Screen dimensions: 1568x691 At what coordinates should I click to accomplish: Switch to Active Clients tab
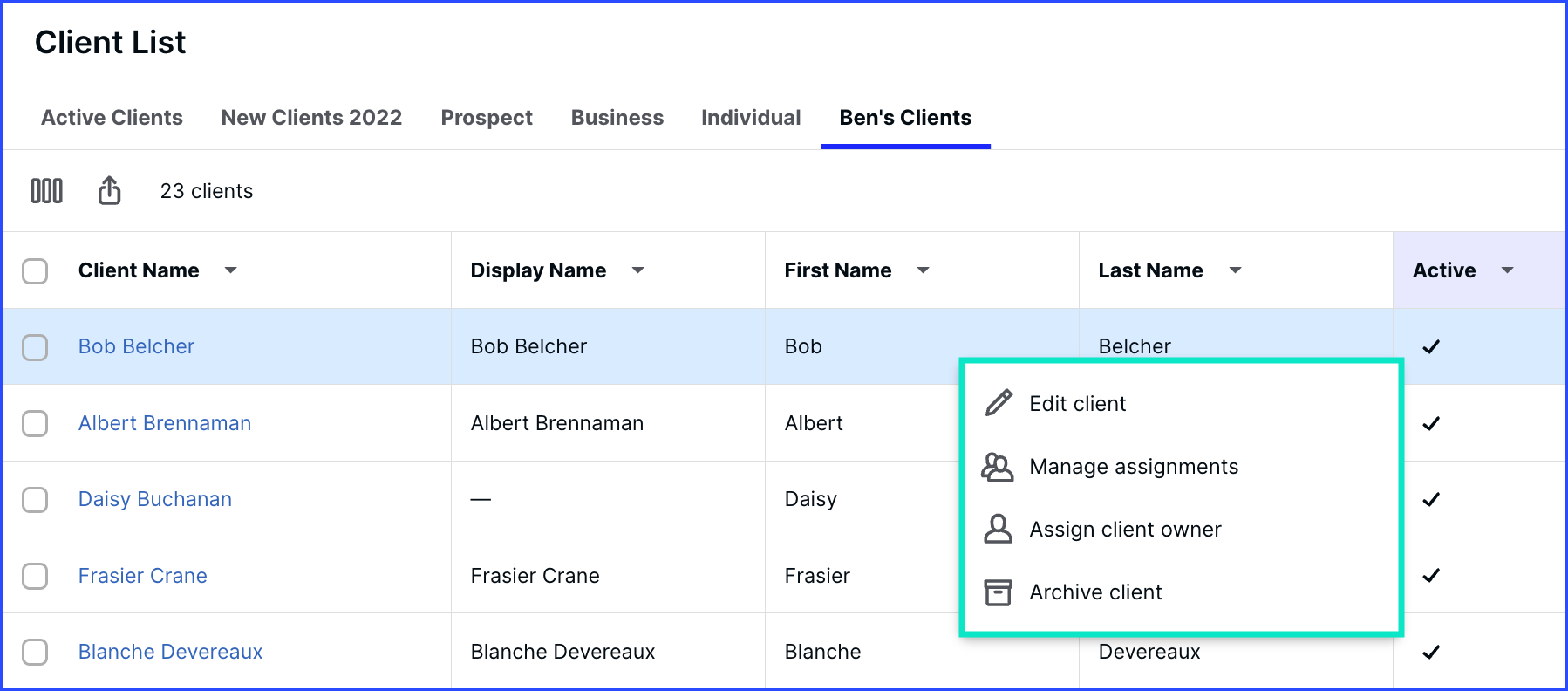point(112,118)
